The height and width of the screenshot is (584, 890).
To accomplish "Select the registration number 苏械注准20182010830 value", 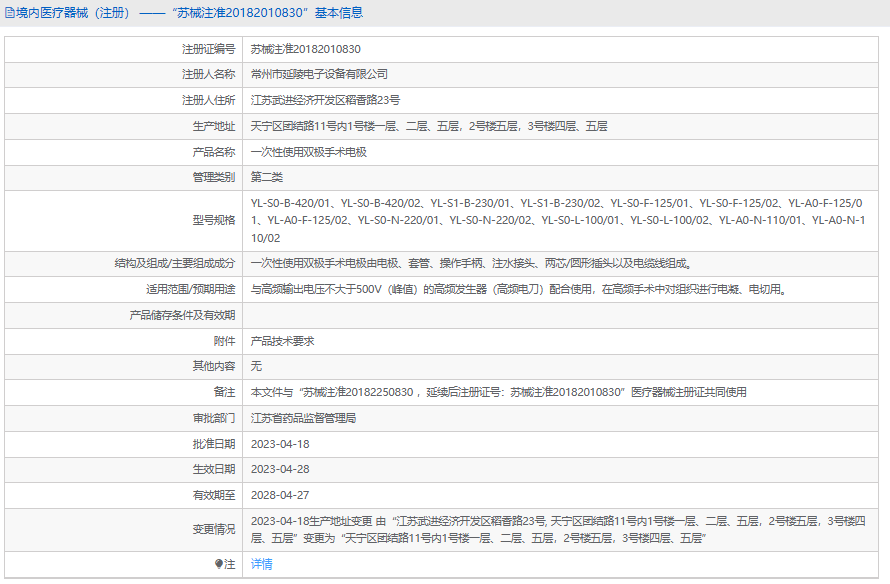I will (x=305, y=48).
